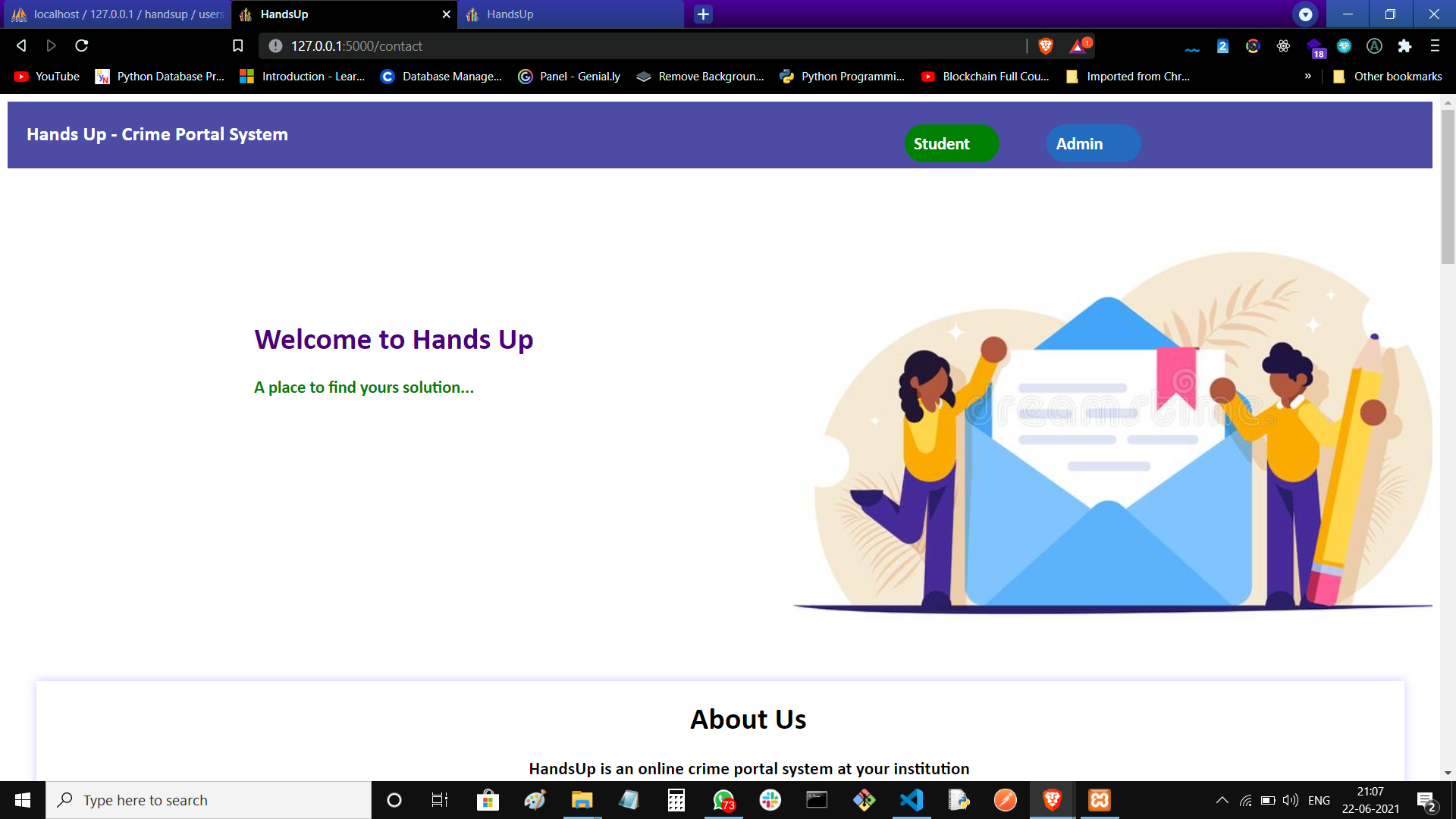This screenshot has height=819, width=1456.
Task: Open the Database Manage... bookmark
Action: point(441,77)
